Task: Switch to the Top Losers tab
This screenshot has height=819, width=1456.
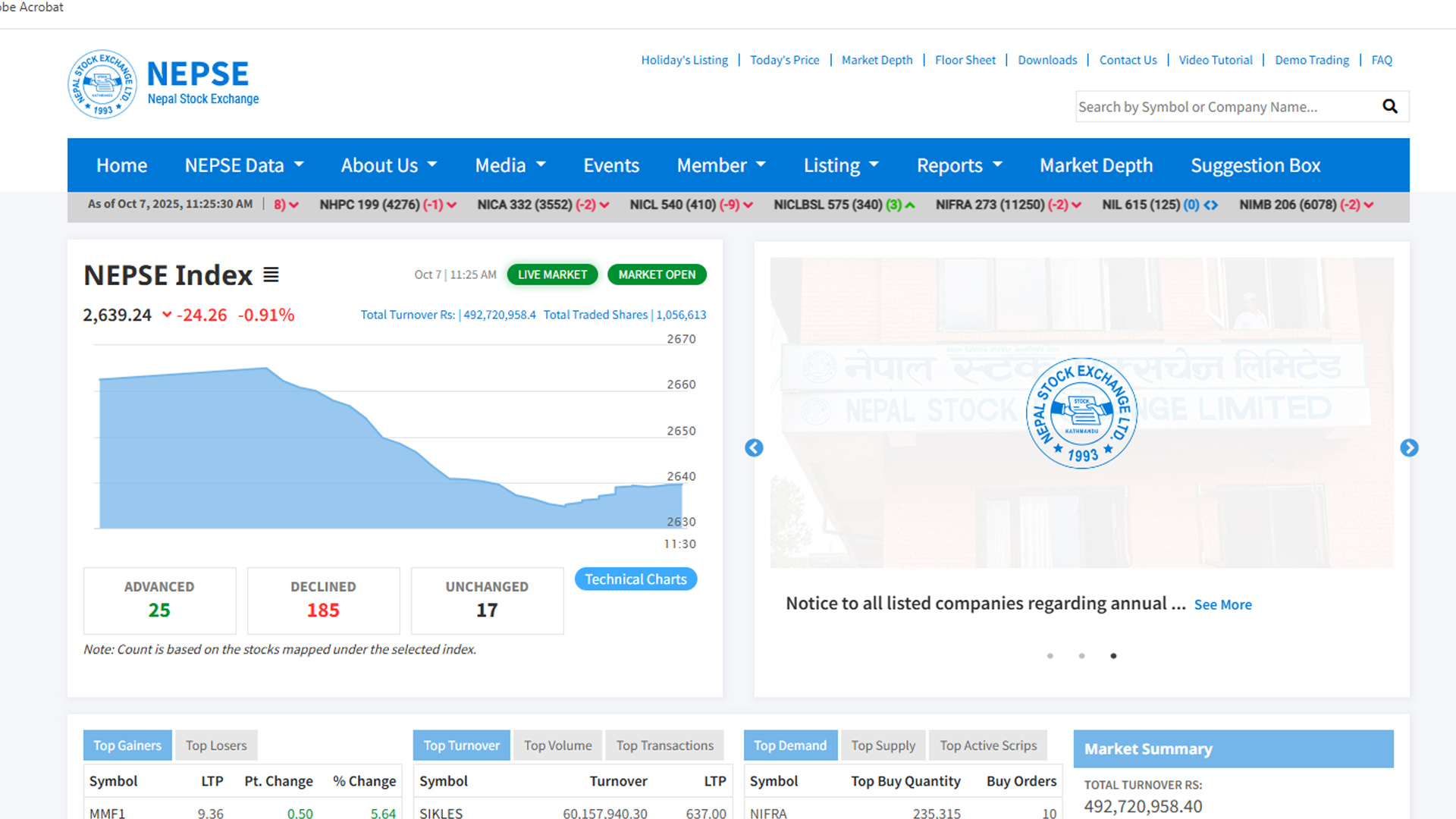Action: point(216,745)
